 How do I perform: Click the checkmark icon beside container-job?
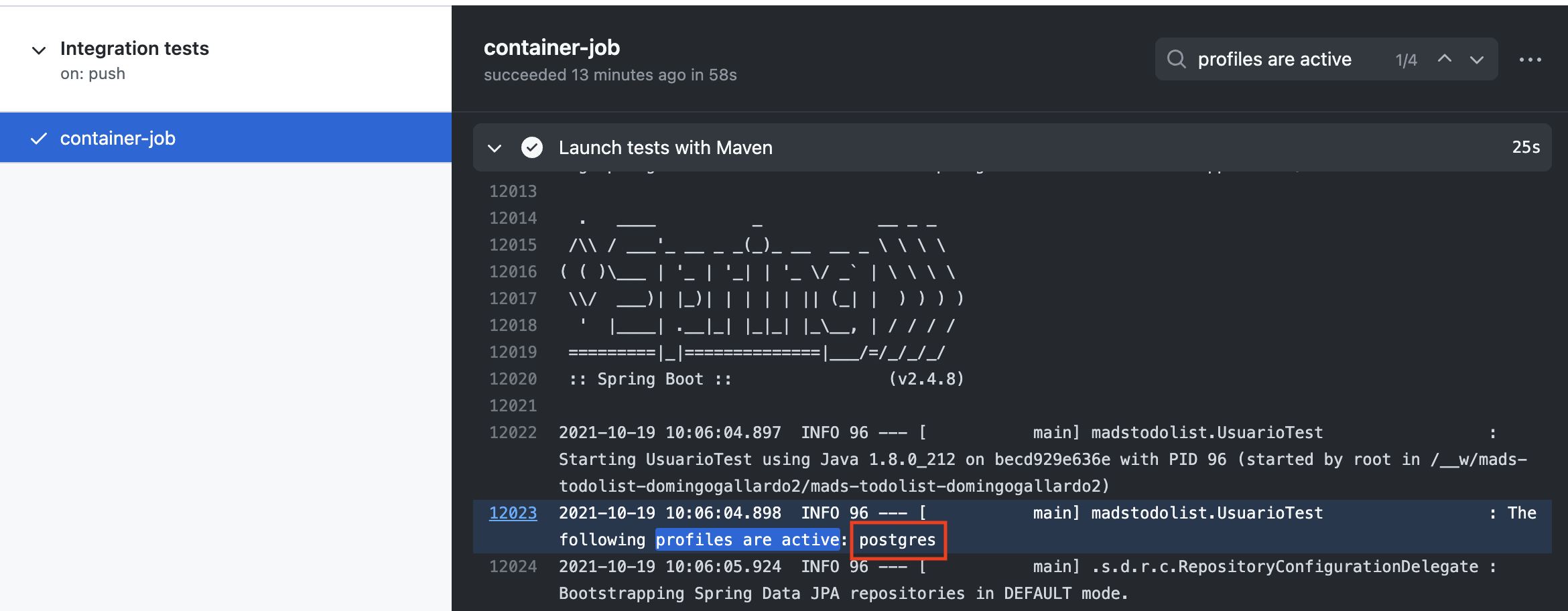[39, 138]
